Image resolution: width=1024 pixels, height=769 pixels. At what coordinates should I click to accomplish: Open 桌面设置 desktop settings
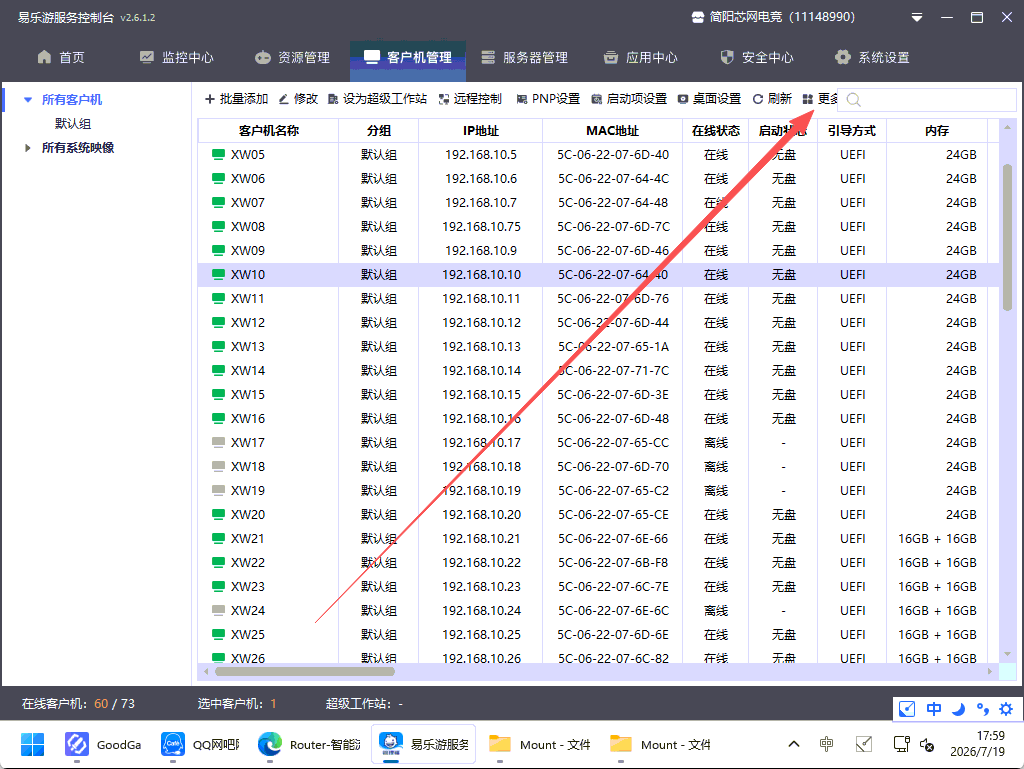[x=709, y=99]
